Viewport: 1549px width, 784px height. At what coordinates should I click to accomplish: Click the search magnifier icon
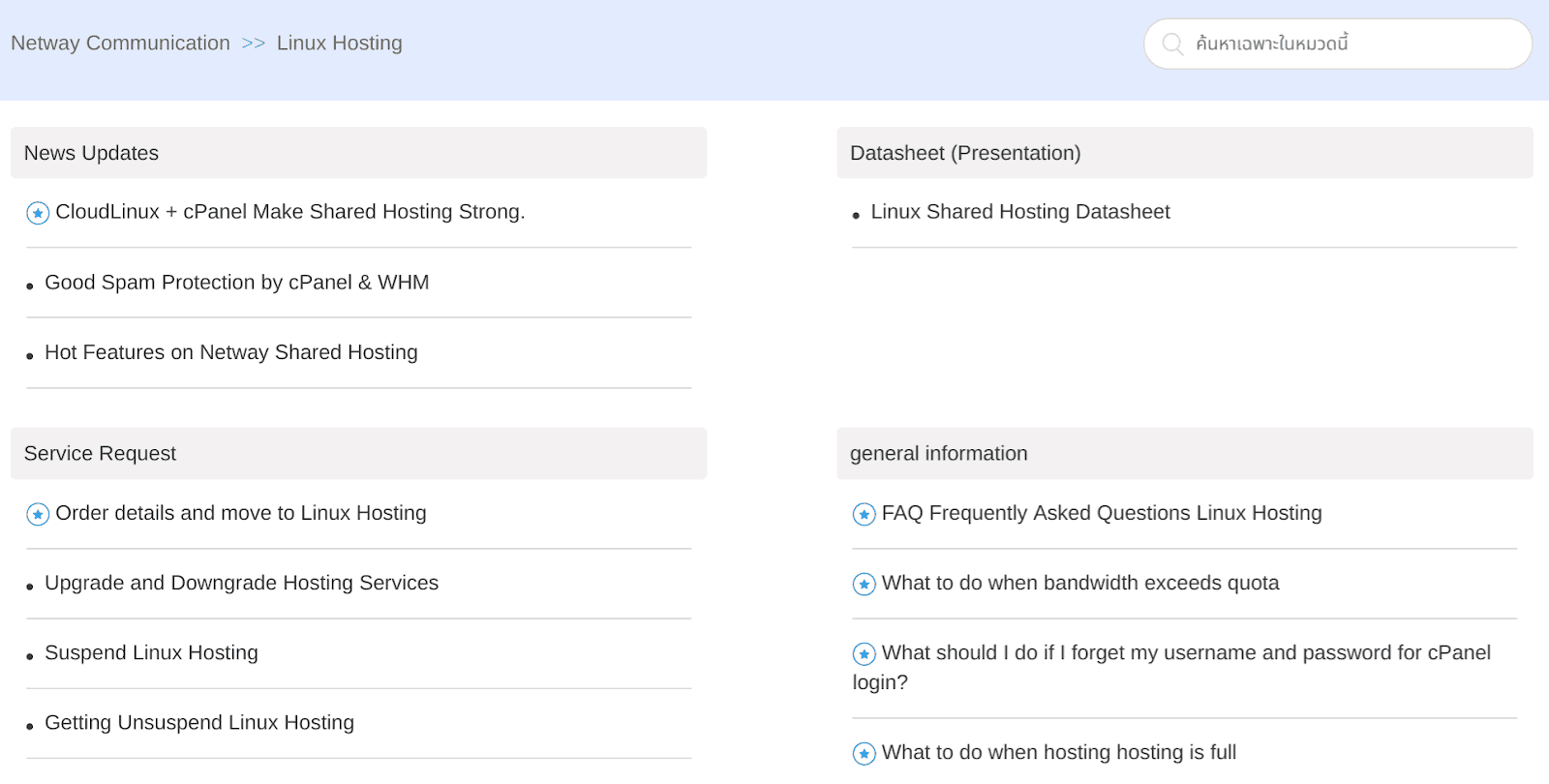[x=1172, y=44]
